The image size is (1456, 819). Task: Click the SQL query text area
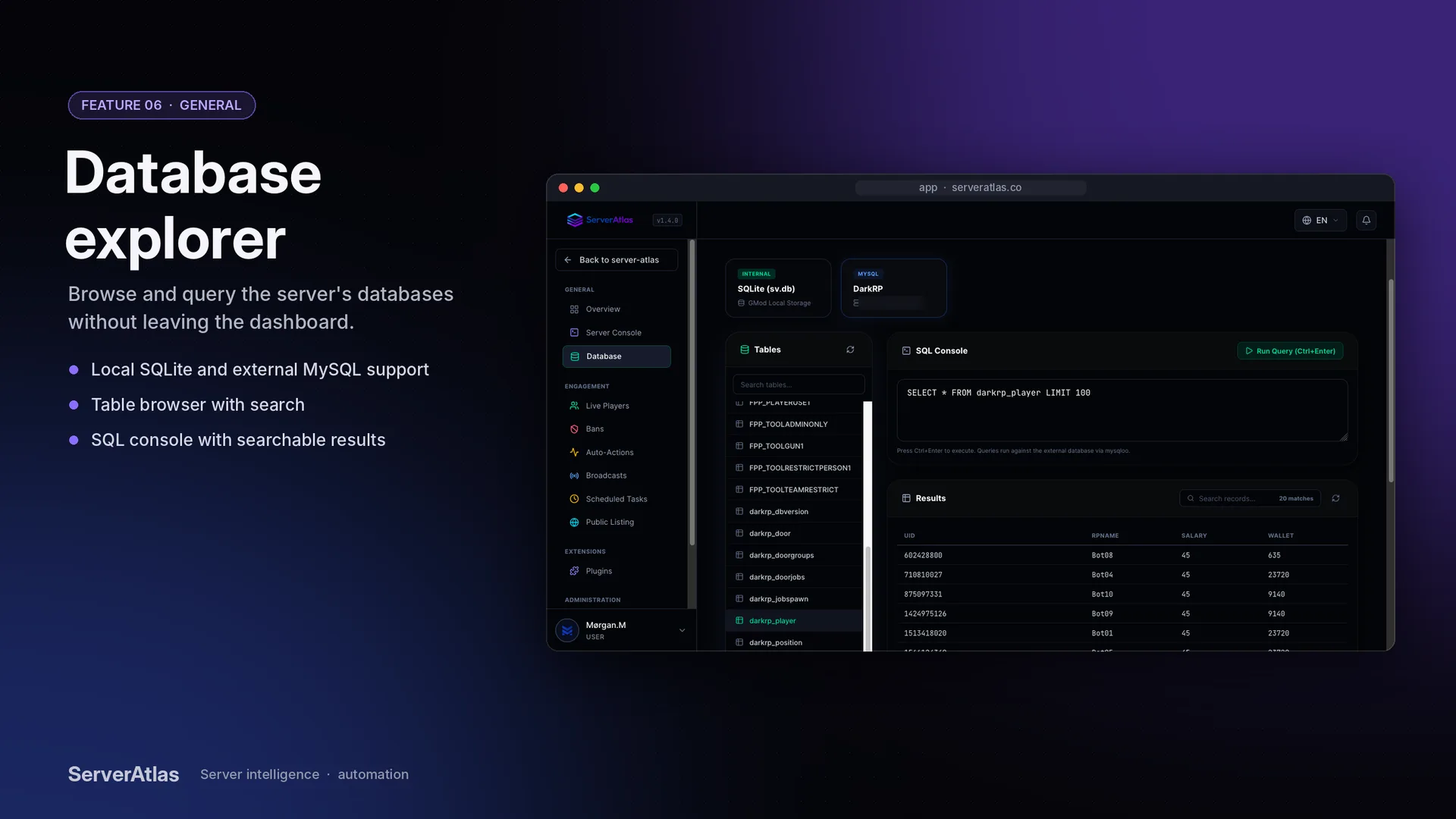point(1122,410)
